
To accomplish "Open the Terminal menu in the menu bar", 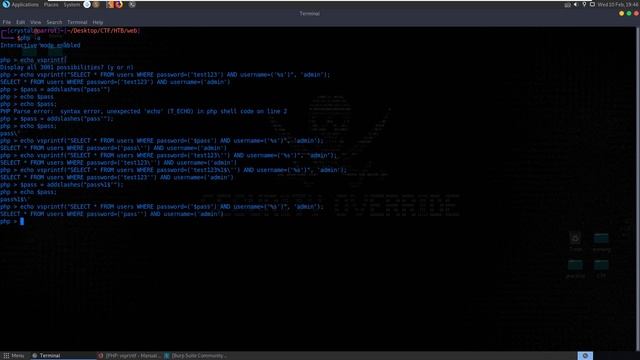I will [77, 22].
